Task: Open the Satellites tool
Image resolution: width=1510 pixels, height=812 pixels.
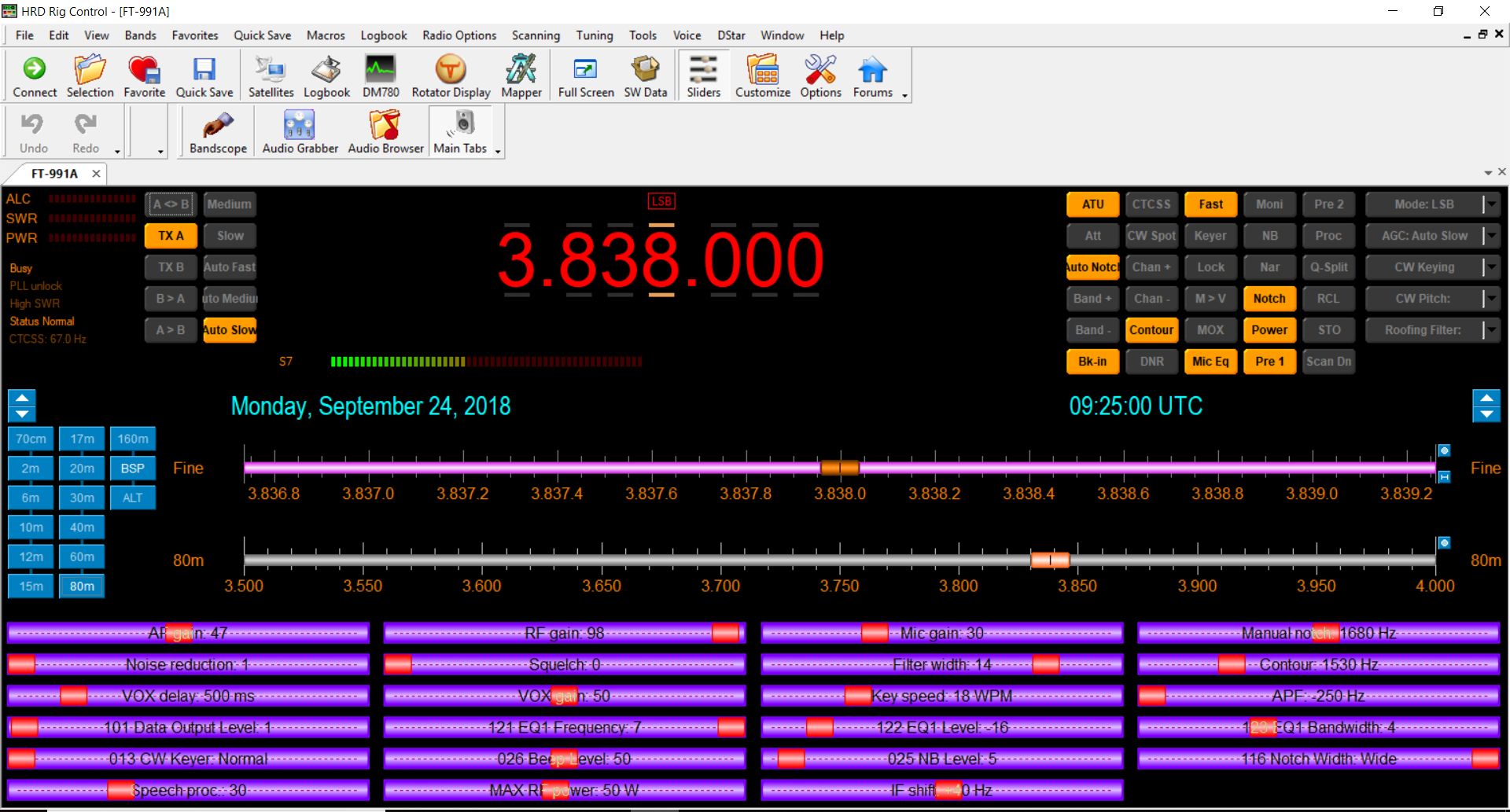Action: 271,76
